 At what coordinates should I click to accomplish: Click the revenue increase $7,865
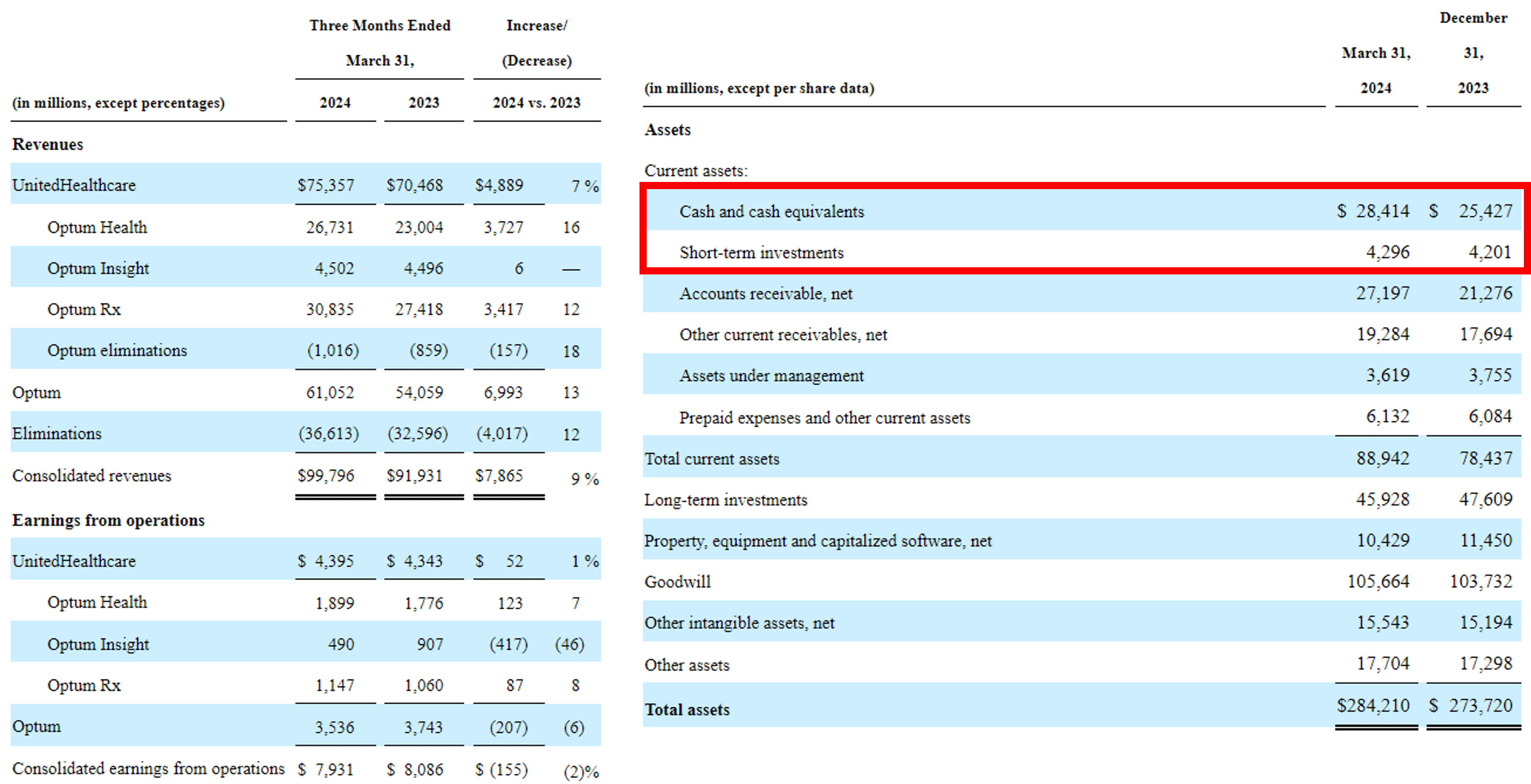499,475
